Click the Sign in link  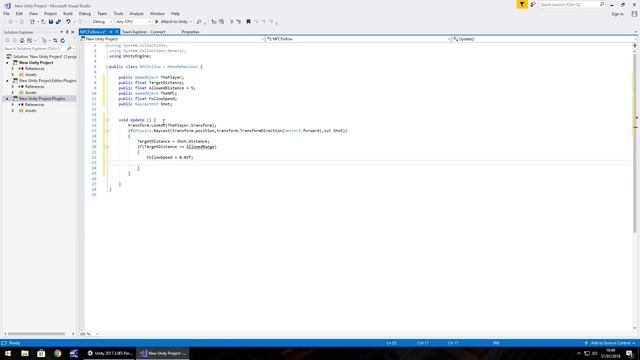coord(617,14)
